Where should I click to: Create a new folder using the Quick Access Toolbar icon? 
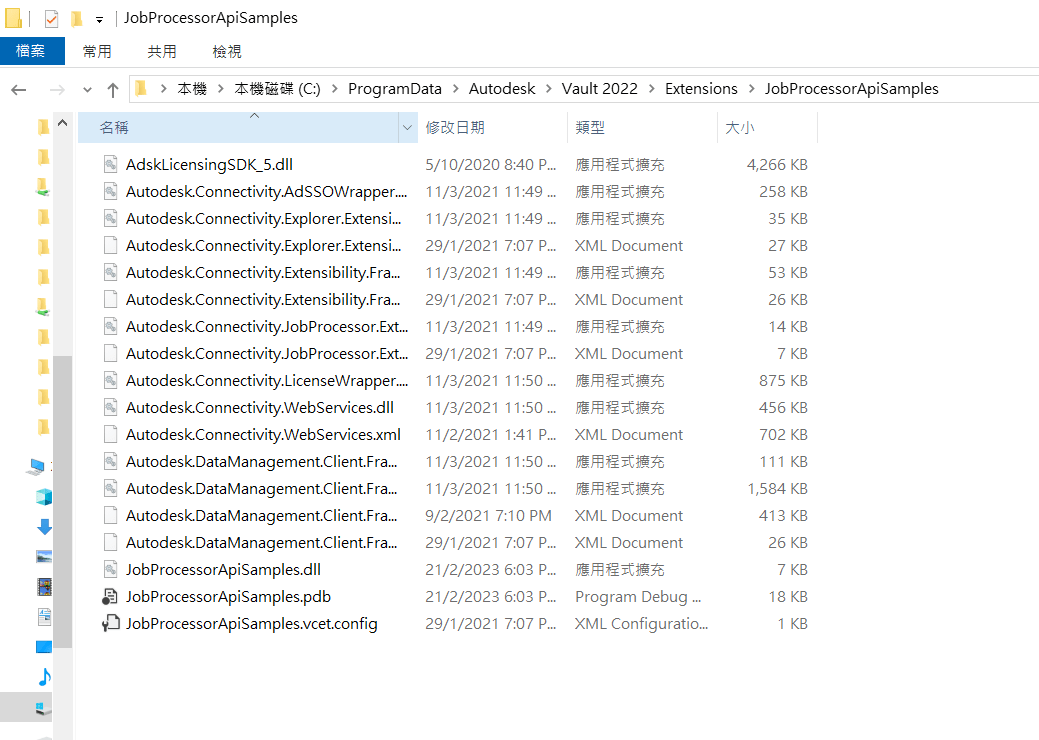pyautogui.click(x=76, y=18)
